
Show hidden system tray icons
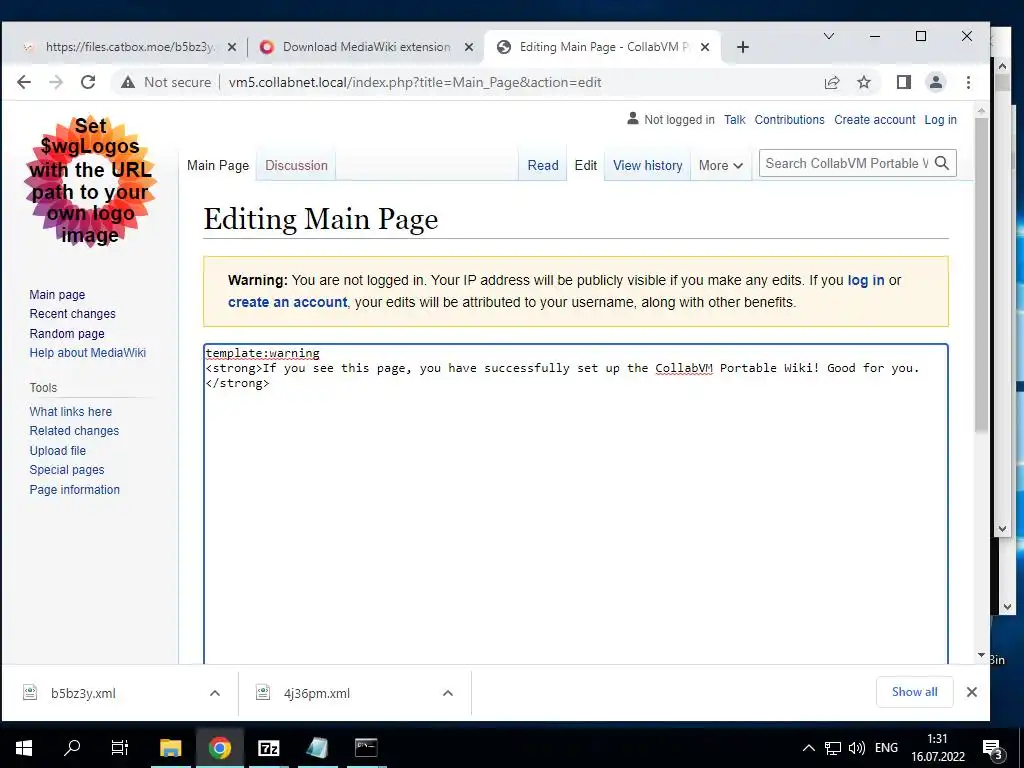(808, 748)
